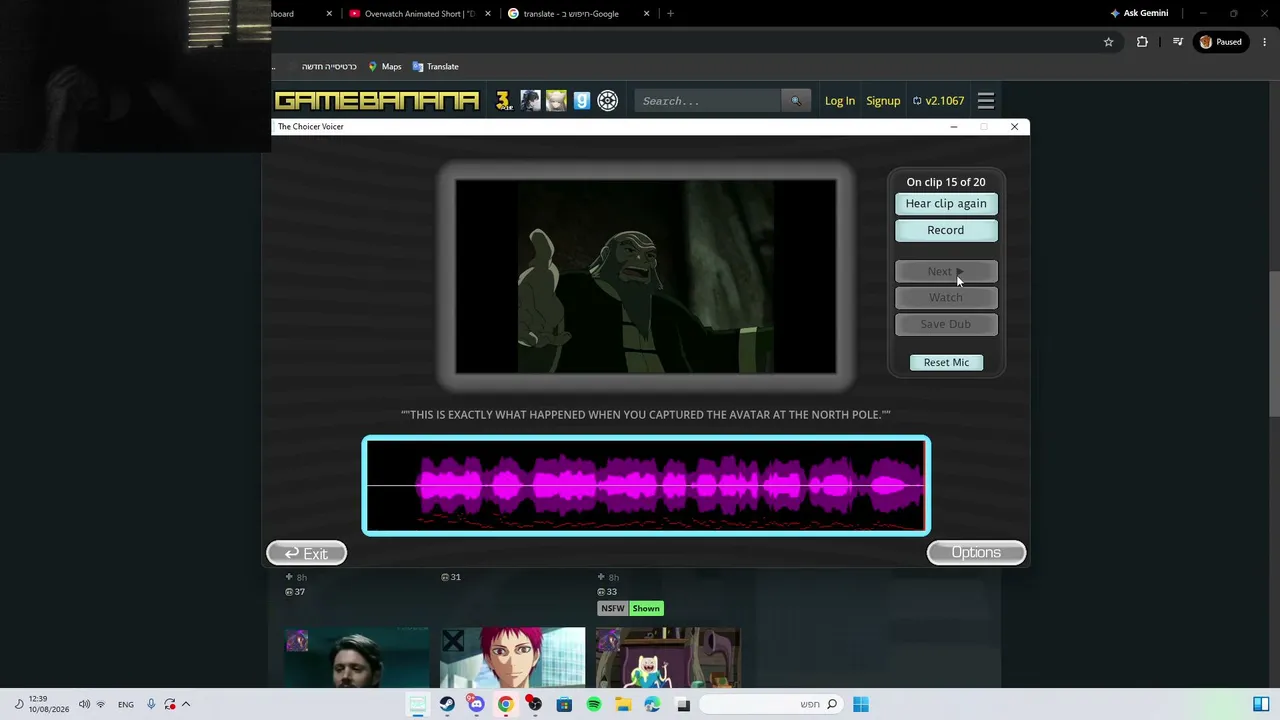Click the Log In link
This screenshot has width=1280, height=720.
tap(840, 101)
